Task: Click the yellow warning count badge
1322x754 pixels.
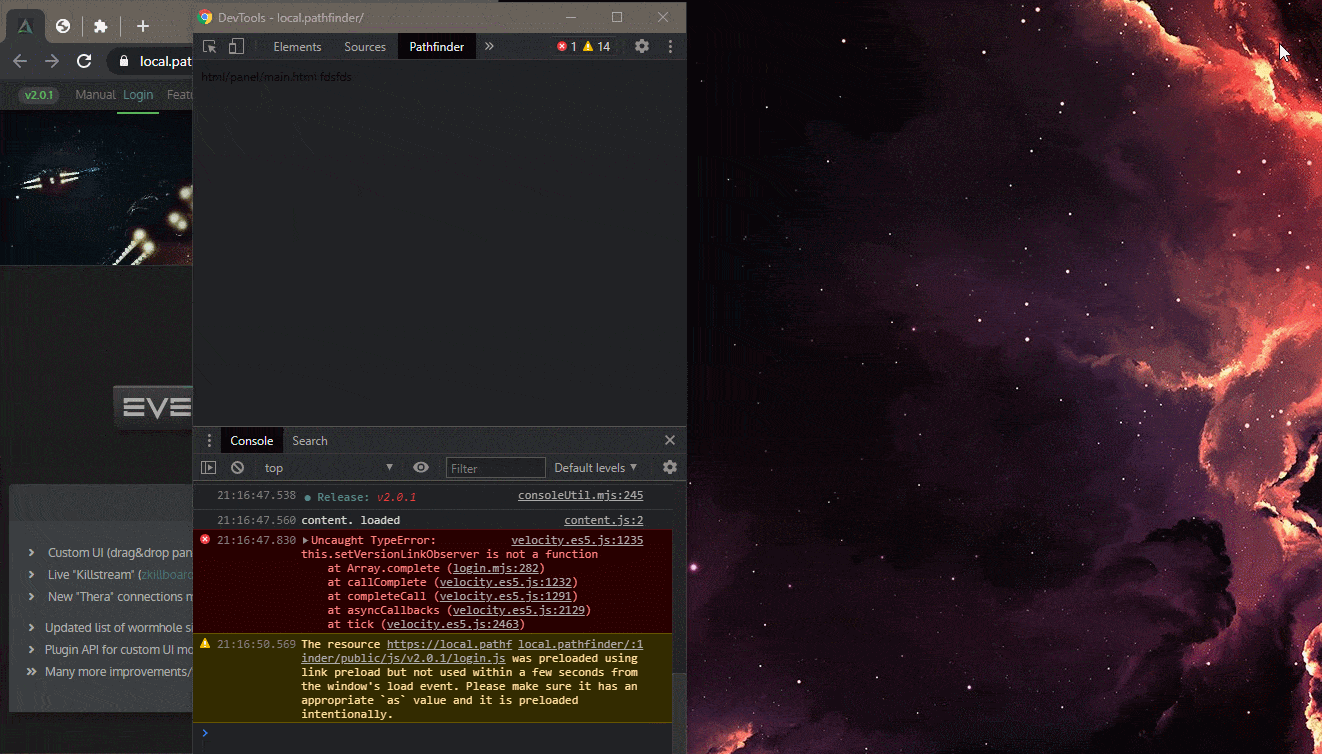Action: coord(596,47)
